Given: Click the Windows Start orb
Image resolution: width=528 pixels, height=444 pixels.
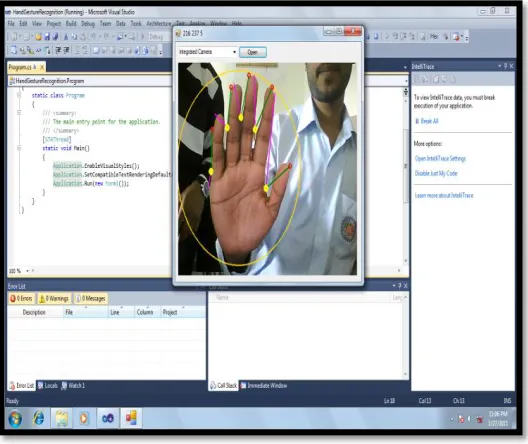Looking at the screenshot, I should point(15,419).
